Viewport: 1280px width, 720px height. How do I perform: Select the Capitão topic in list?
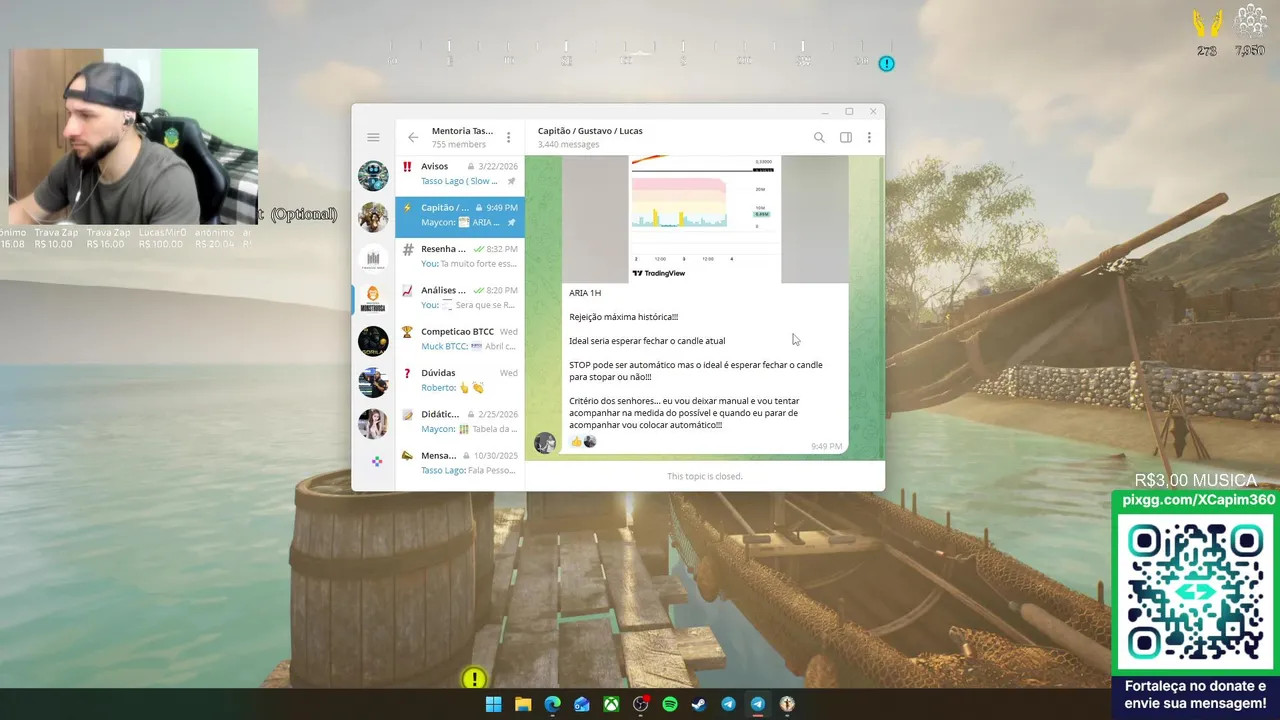click(x=460, y=216)
